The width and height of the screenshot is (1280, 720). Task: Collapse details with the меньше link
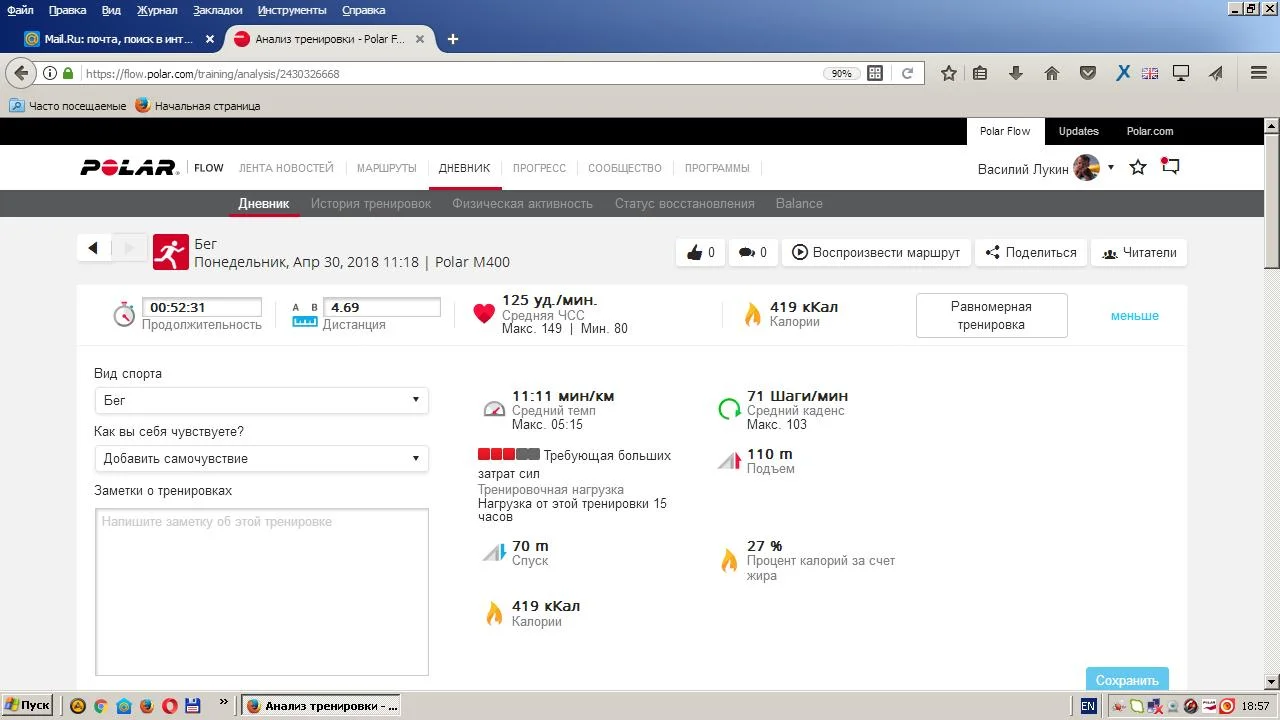click(1135, 316)
